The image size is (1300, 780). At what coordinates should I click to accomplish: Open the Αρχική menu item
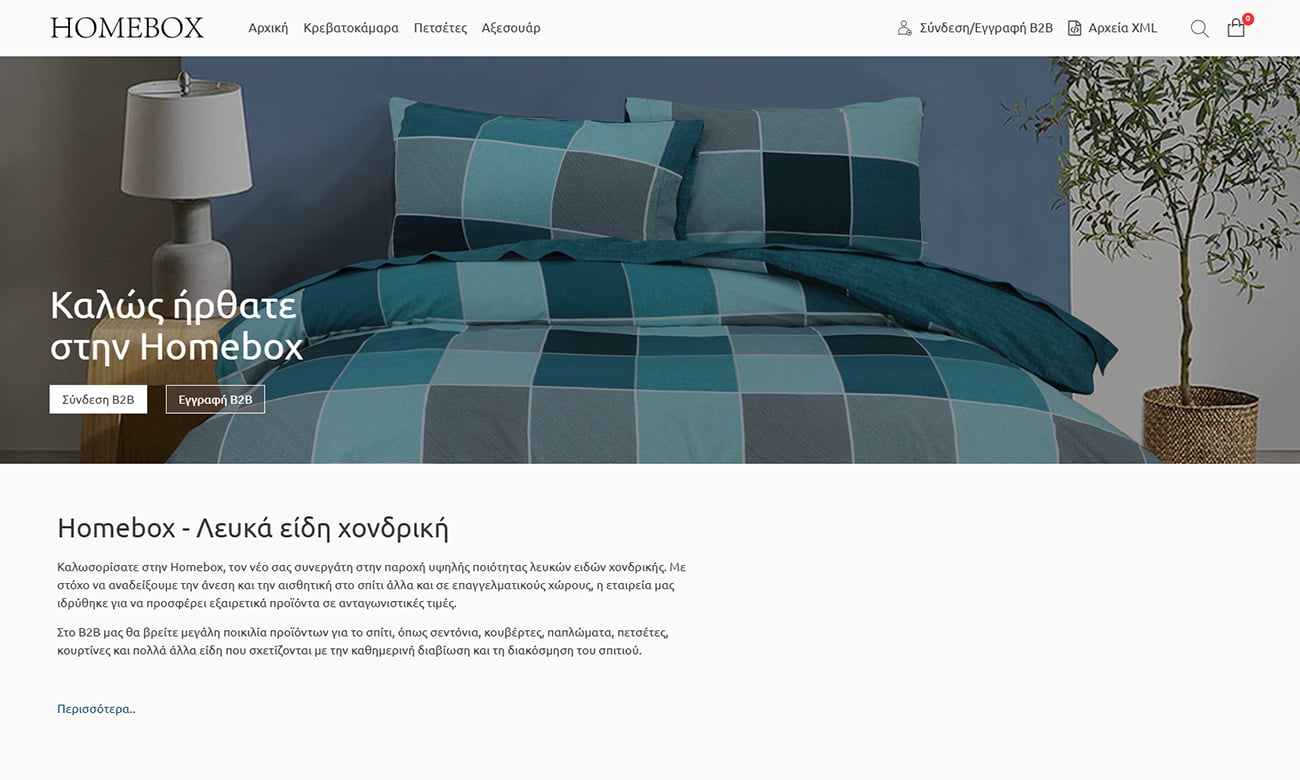[268, 28]
